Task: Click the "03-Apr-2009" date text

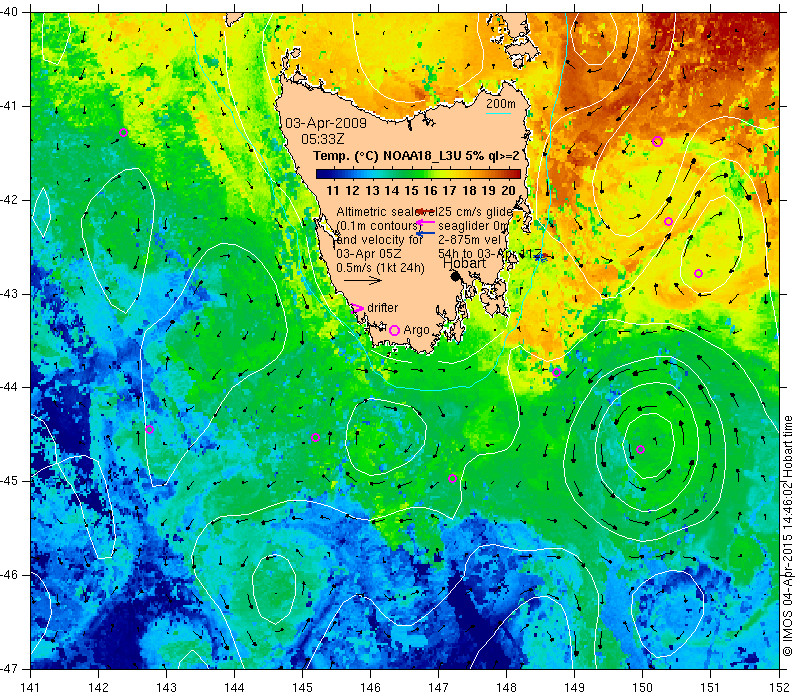Action: tap(326, 123)
